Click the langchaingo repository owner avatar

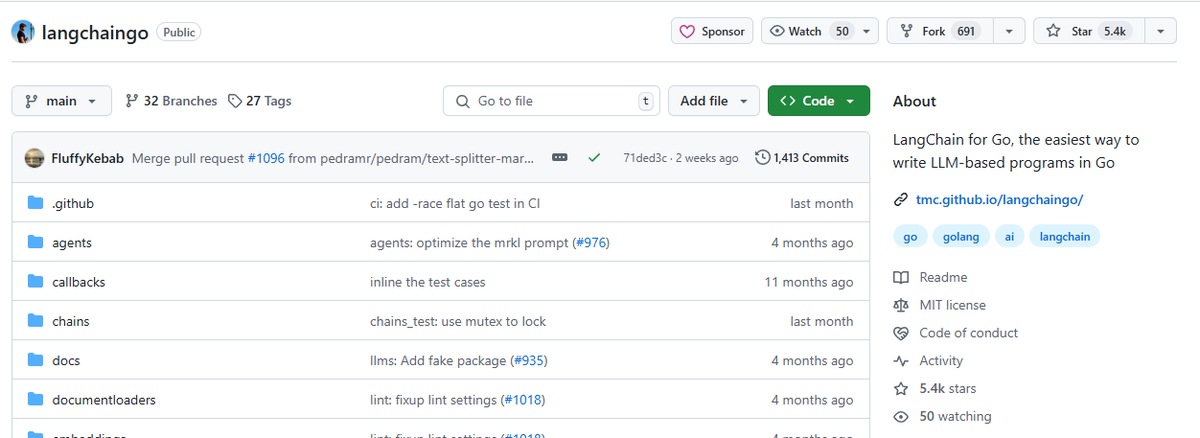tap(23, 32)
